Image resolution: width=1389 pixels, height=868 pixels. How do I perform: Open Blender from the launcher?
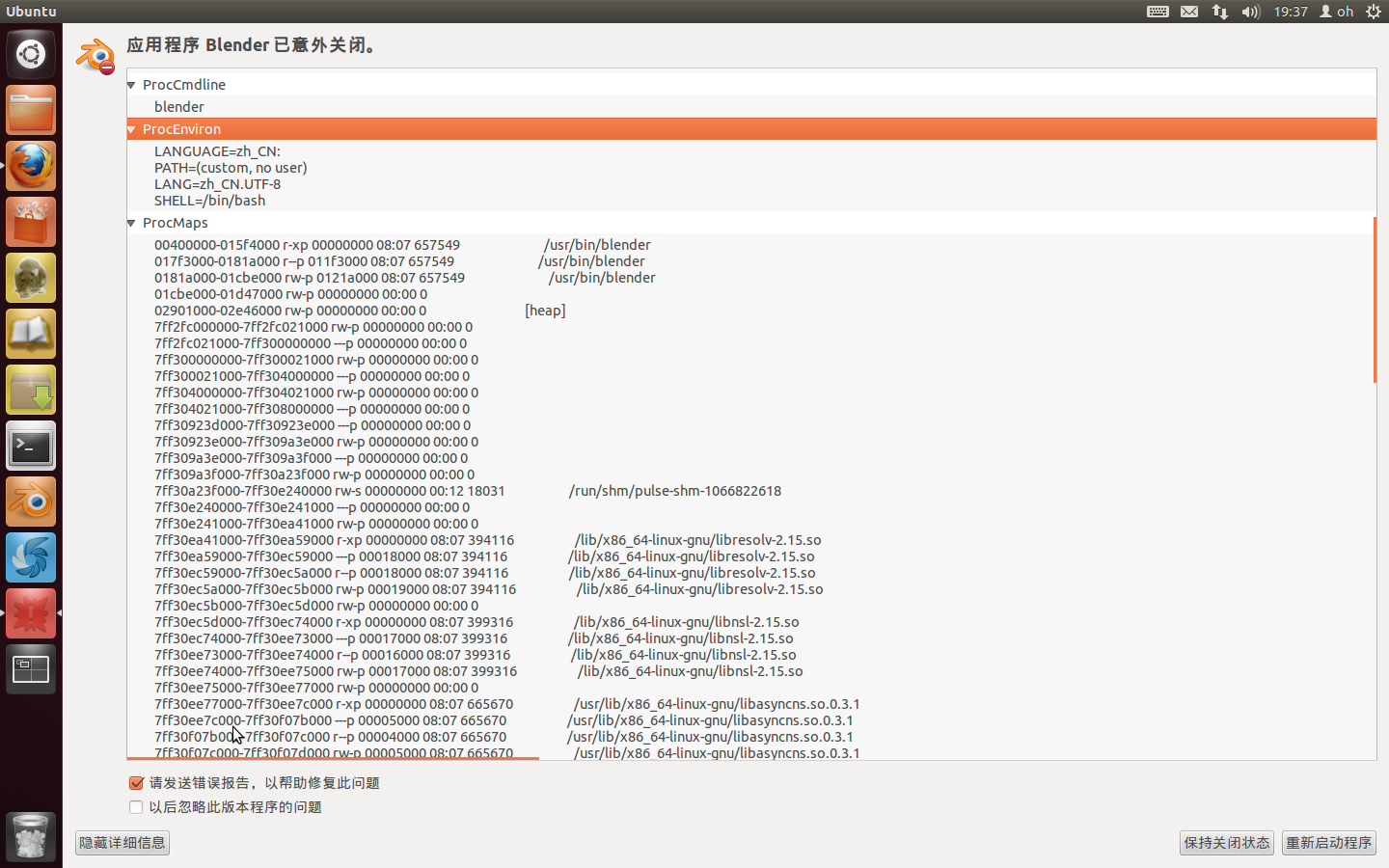(x=31, y=502)
